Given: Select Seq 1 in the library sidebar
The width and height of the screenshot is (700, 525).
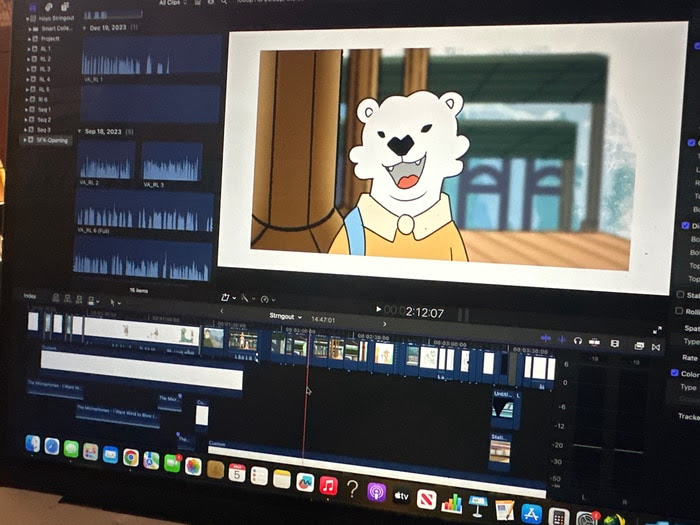Looking at the screenshot, I should coord(44,109).
